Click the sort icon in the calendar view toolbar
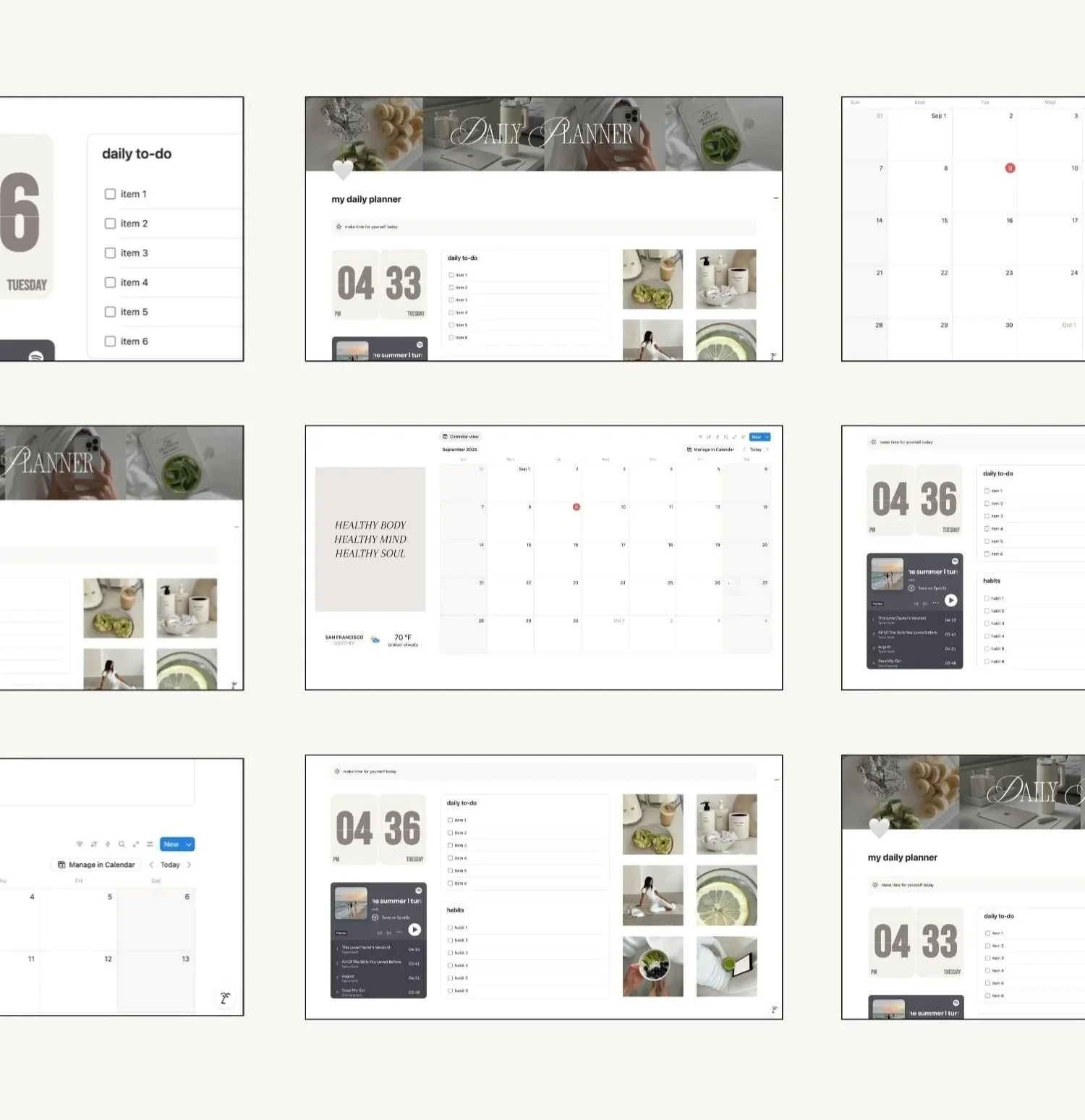 tap(709, 437)
